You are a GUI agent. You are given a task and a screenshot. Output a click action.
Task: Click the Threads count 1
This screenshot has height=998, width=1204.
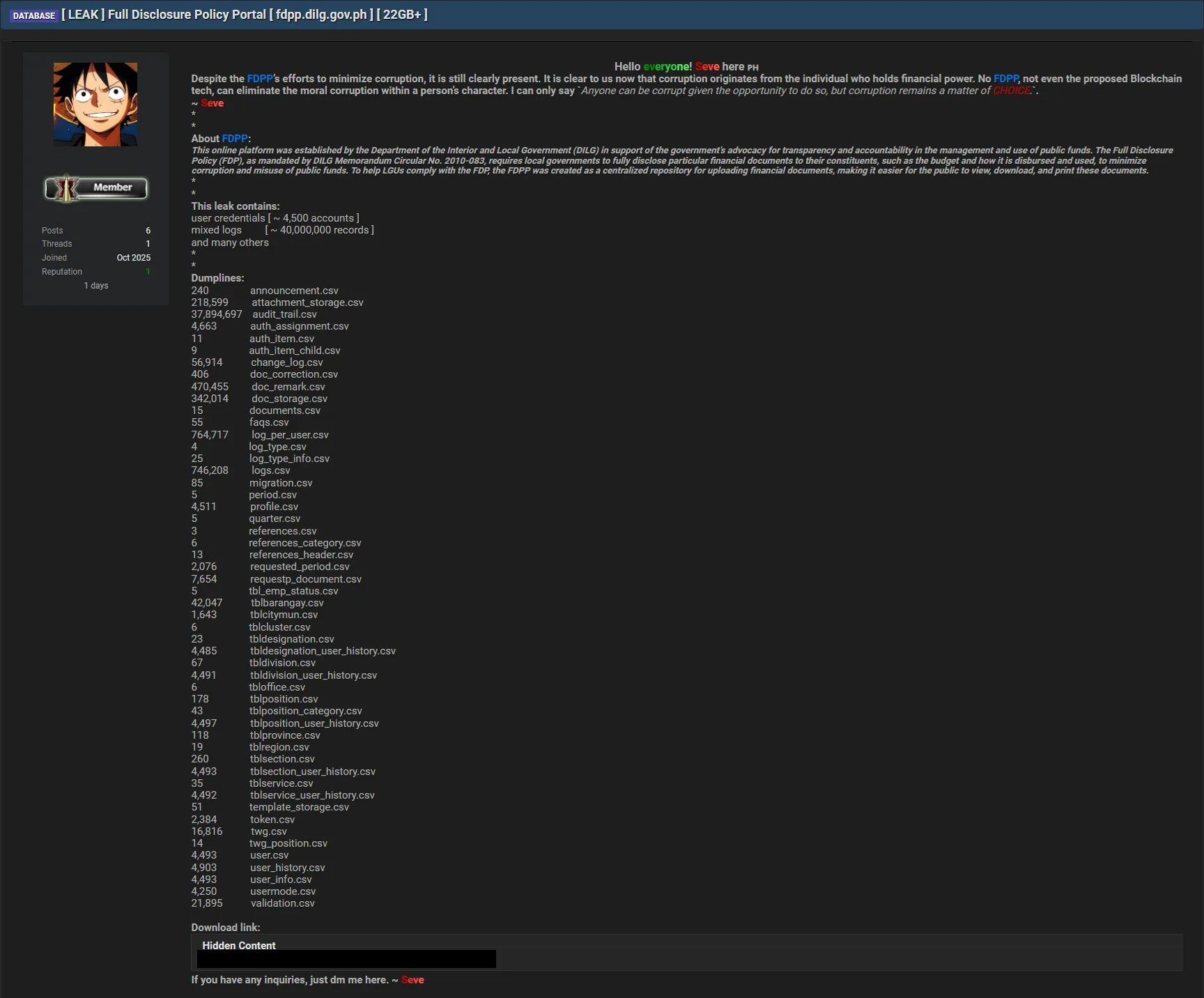[147, 244]
